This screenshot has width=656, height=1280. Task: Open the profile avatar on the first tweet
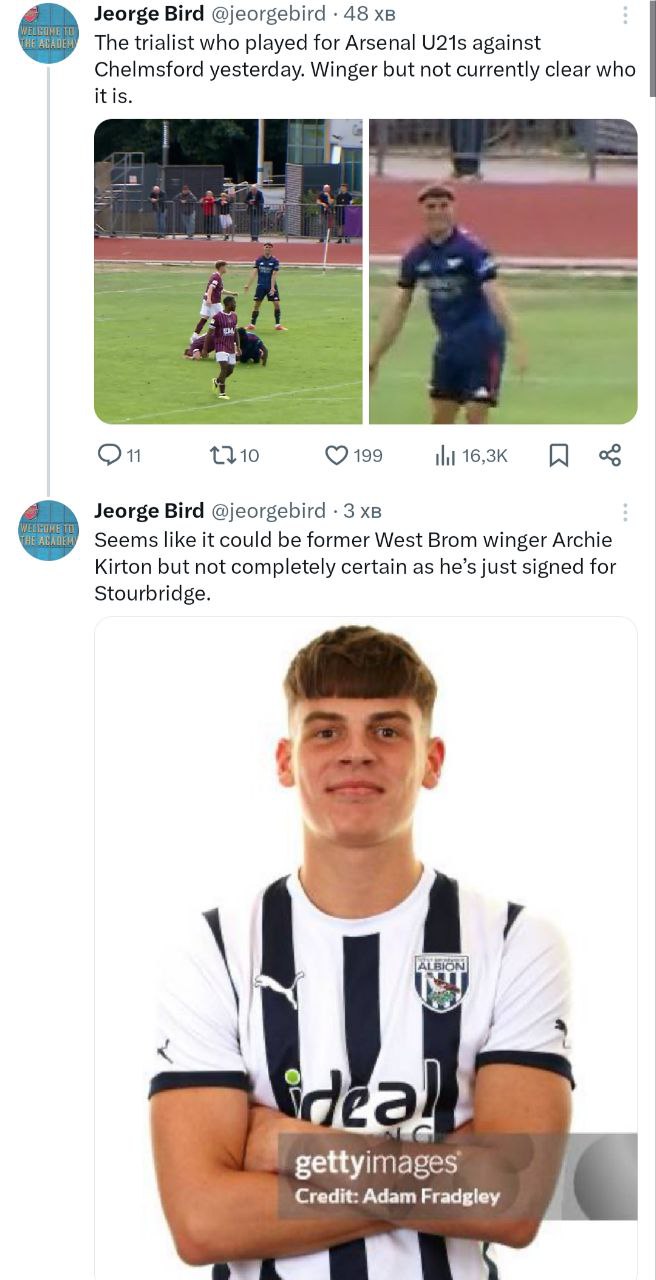[48, 32]
